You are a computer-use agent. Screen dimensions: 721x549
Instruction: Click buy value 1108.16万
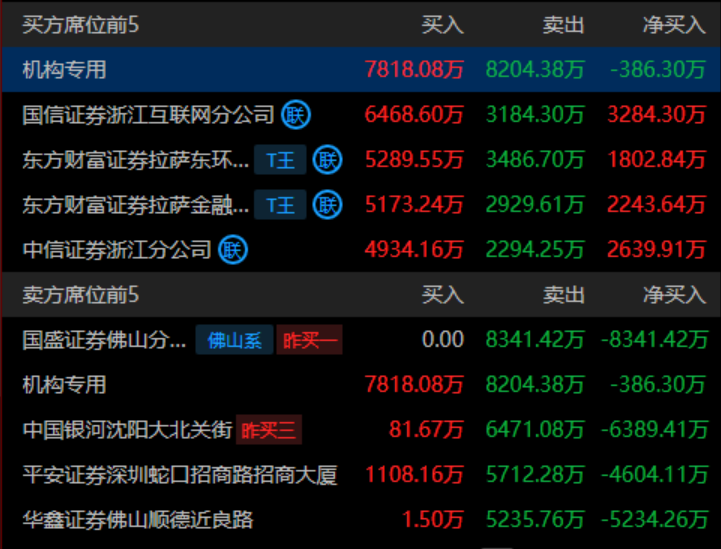tap(414, 475)
